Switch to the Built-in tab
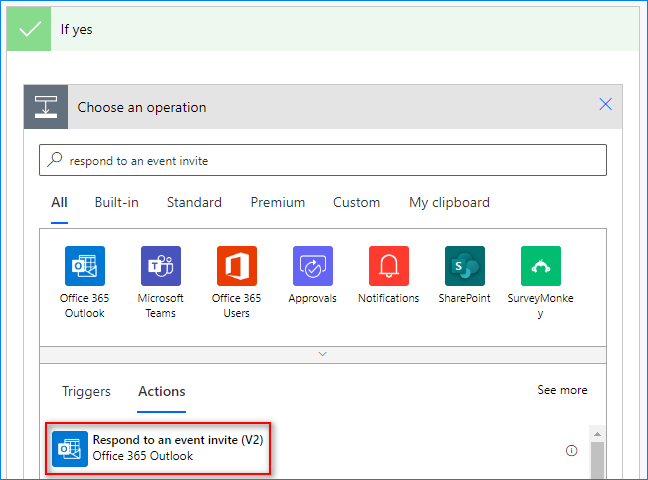648x480 pixels. [x=117, y=203]
